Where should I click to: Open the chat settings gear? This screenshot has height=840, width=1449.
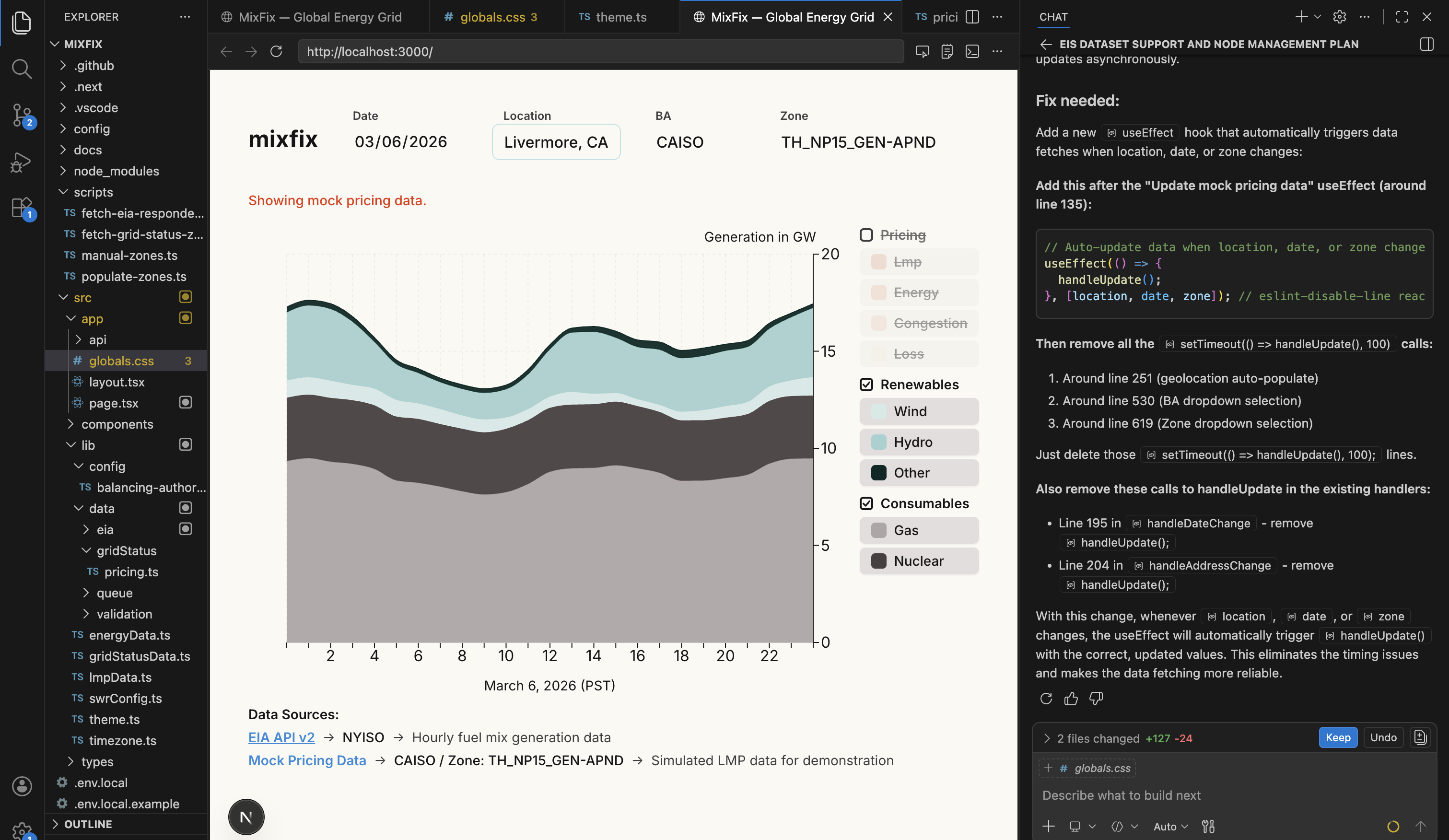[1339, 17]
